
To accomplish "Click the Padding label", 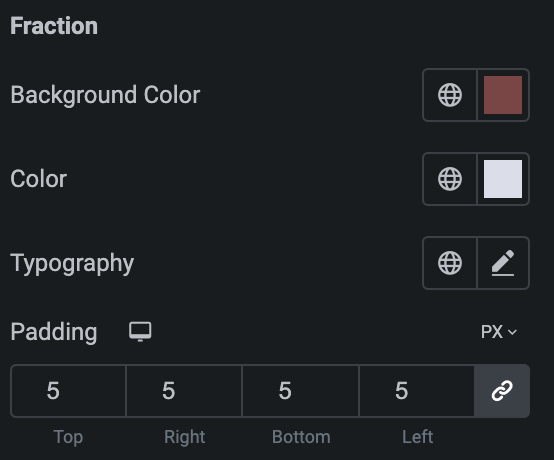I will [x=54, y=332].
